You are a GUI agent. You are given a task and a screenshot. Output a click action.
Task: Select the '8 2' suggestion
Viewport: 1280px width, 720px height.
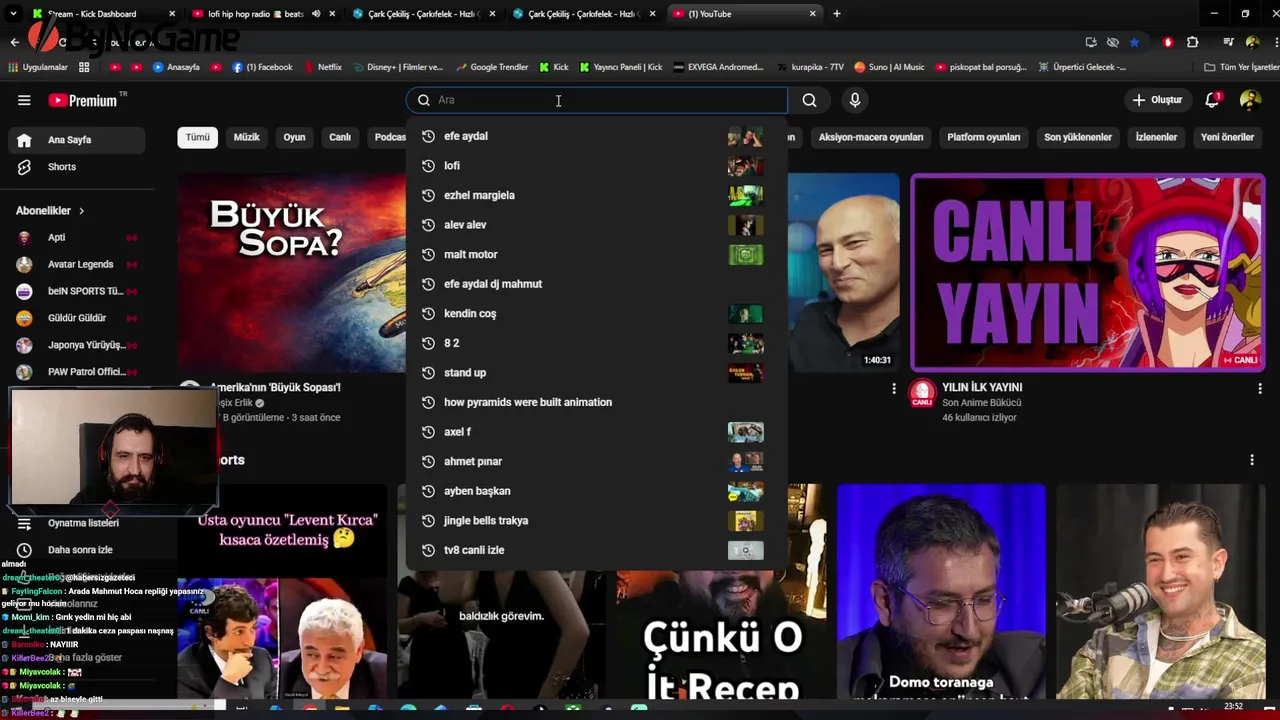(596, 343)
